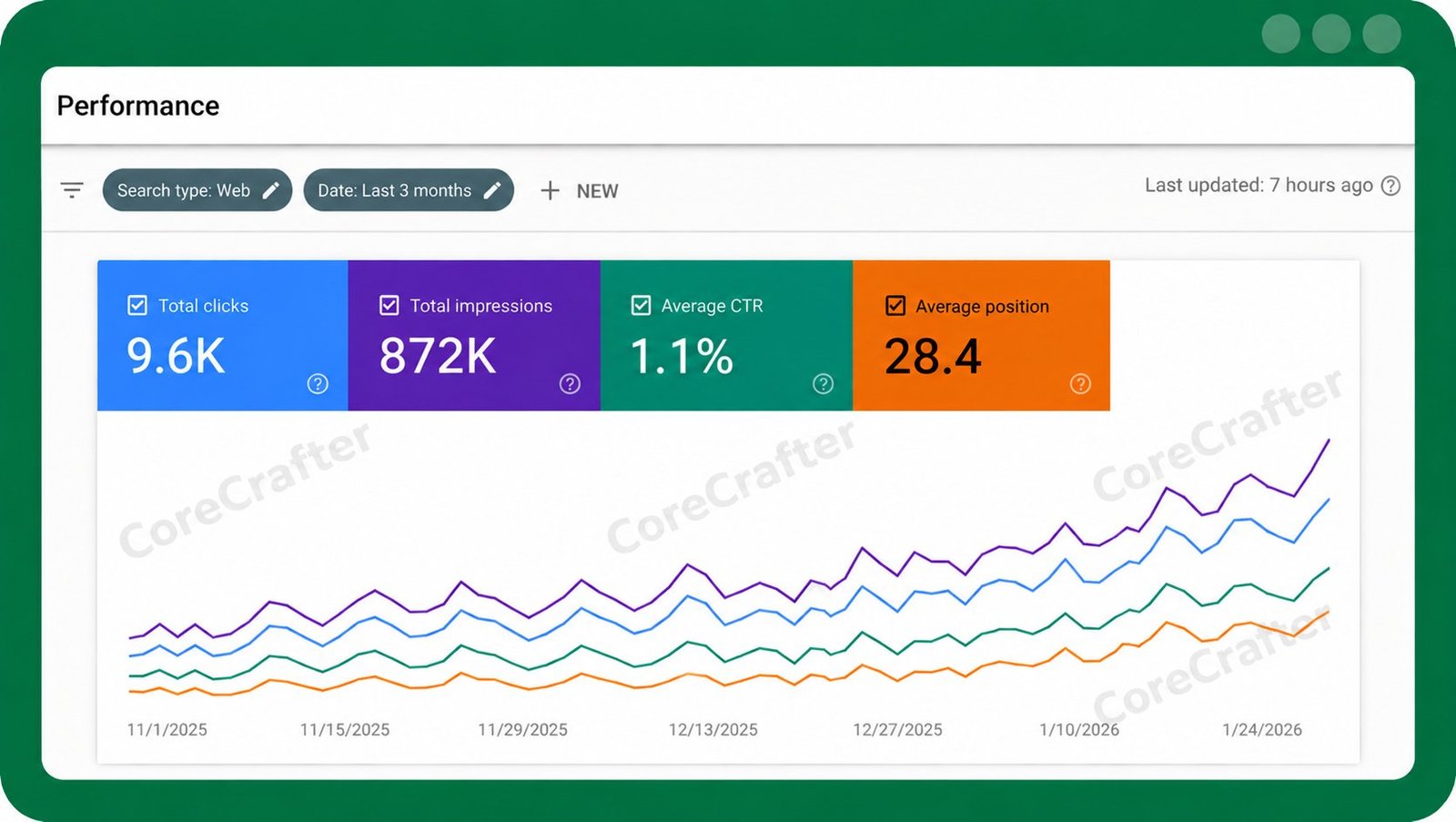Select the 9.6K total clicks value
This screenshot has height=822, width=1456.
[176, 356]
